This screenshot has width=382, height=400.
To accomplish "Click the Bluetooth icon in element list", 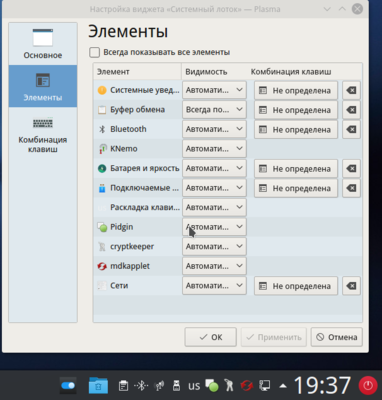I will coord(102,129).
